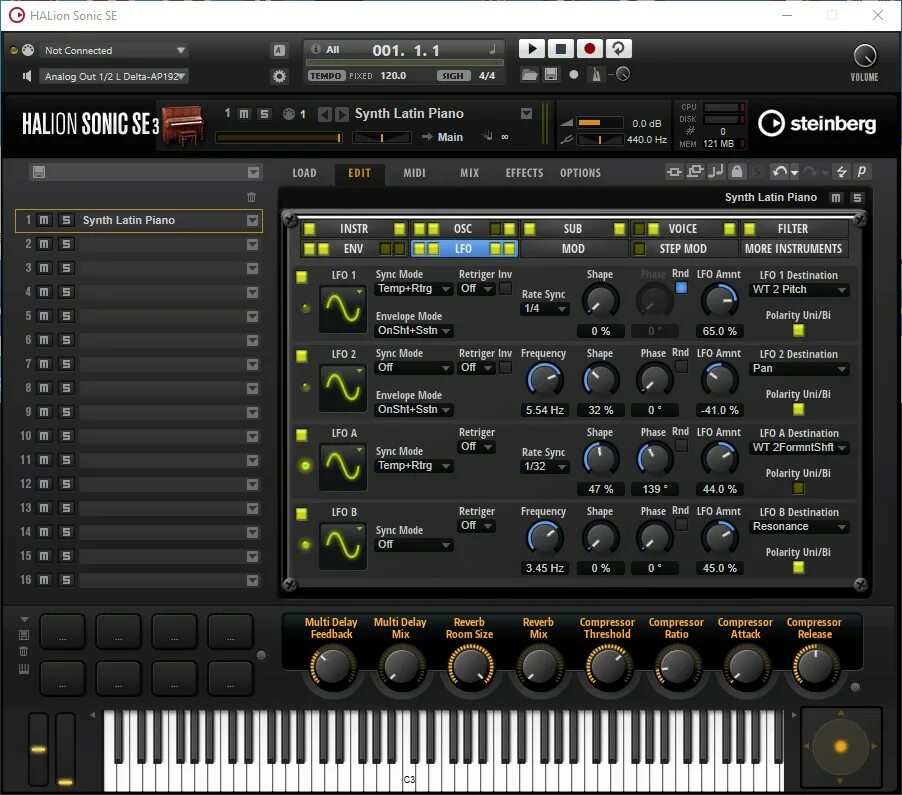Toggle the LFO 2 enable square
902x795 pixels.
[301, 356]
